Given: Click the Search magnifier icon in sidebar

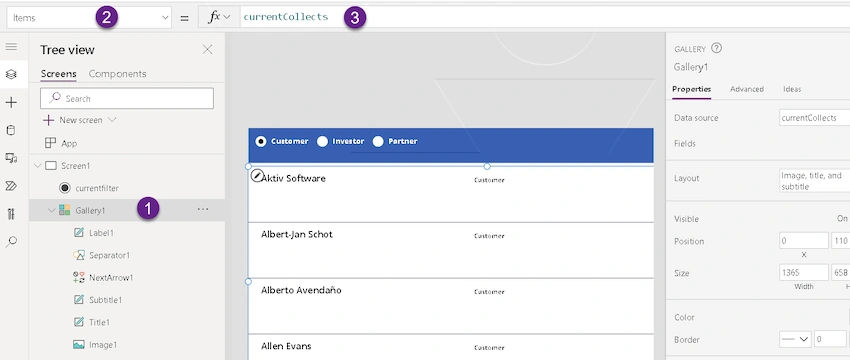Looking at the screenshot, I should click(x=11, y=241).
